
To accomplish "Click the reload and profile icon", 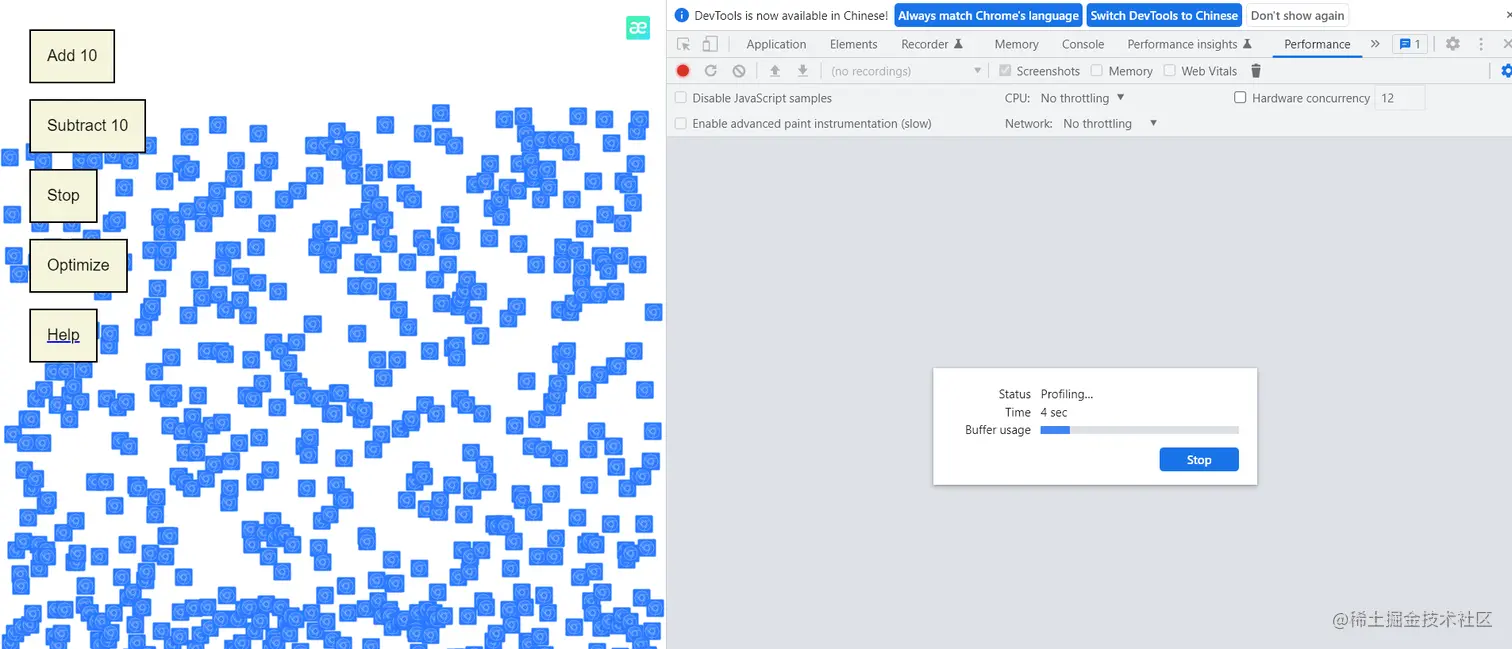I will pyautogui.click(x=711, y=71).
